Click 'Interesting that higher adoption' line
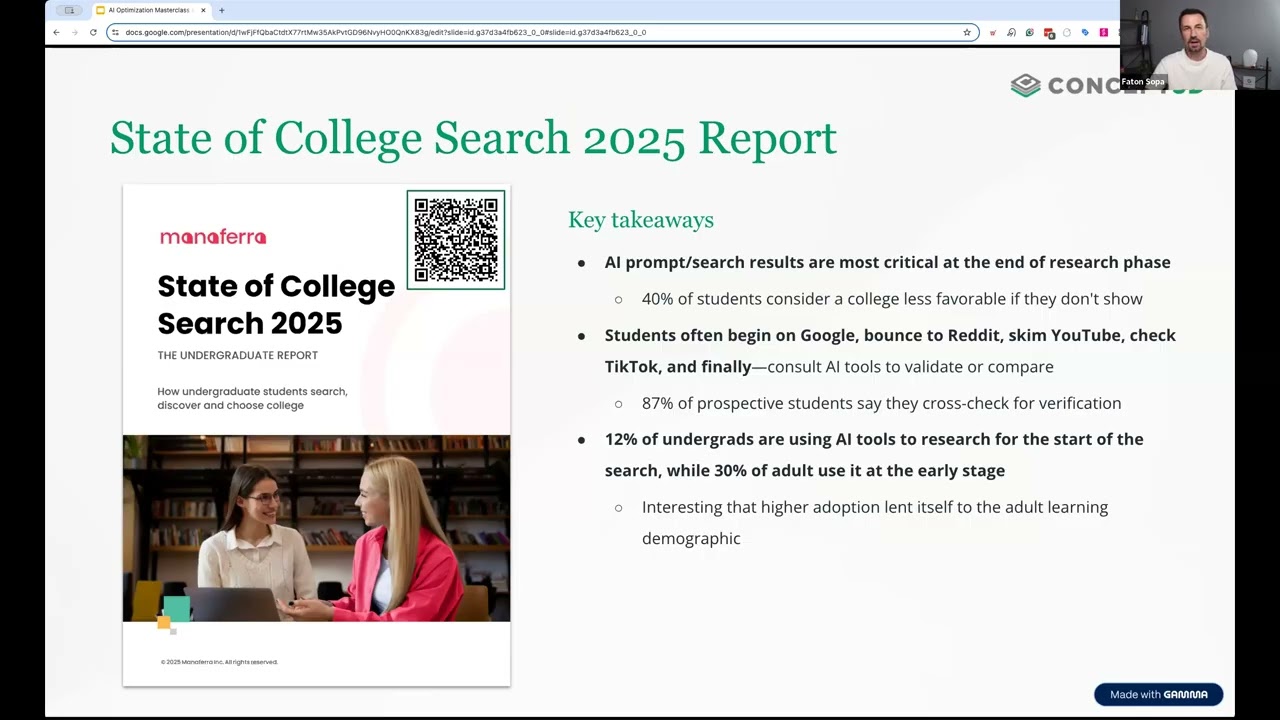 875,523
